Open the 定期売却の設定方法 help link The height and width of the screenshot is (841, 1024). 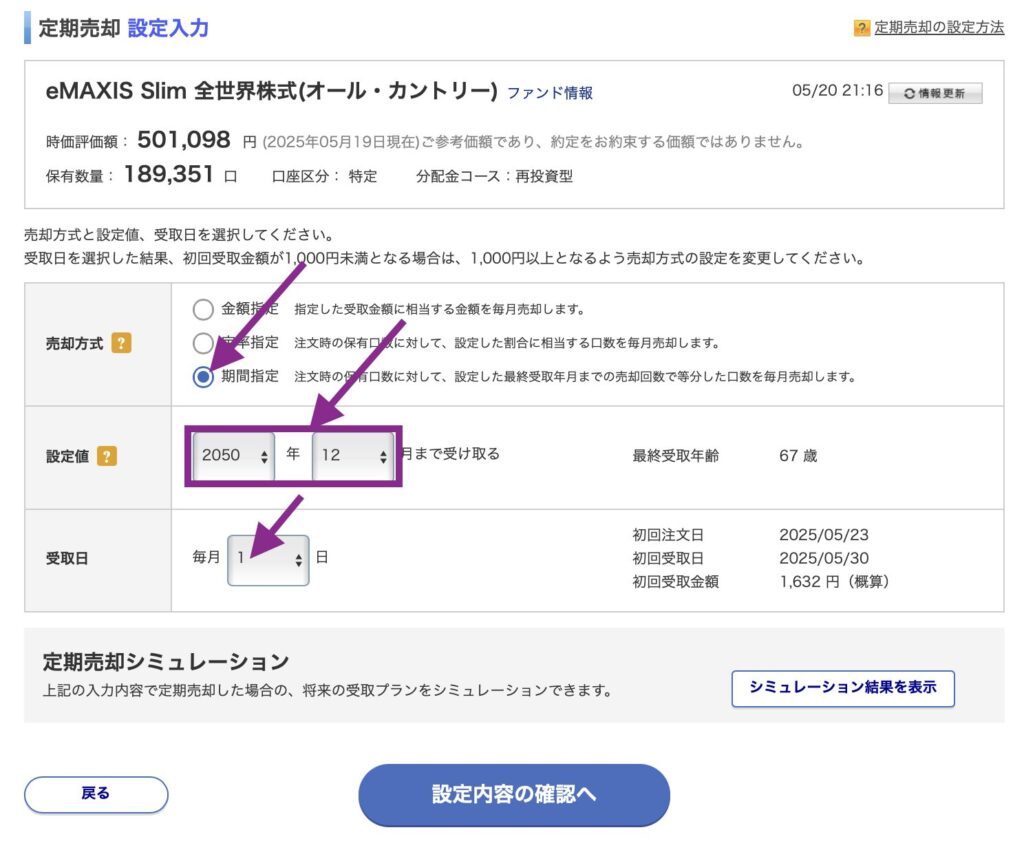coord(939,27)
